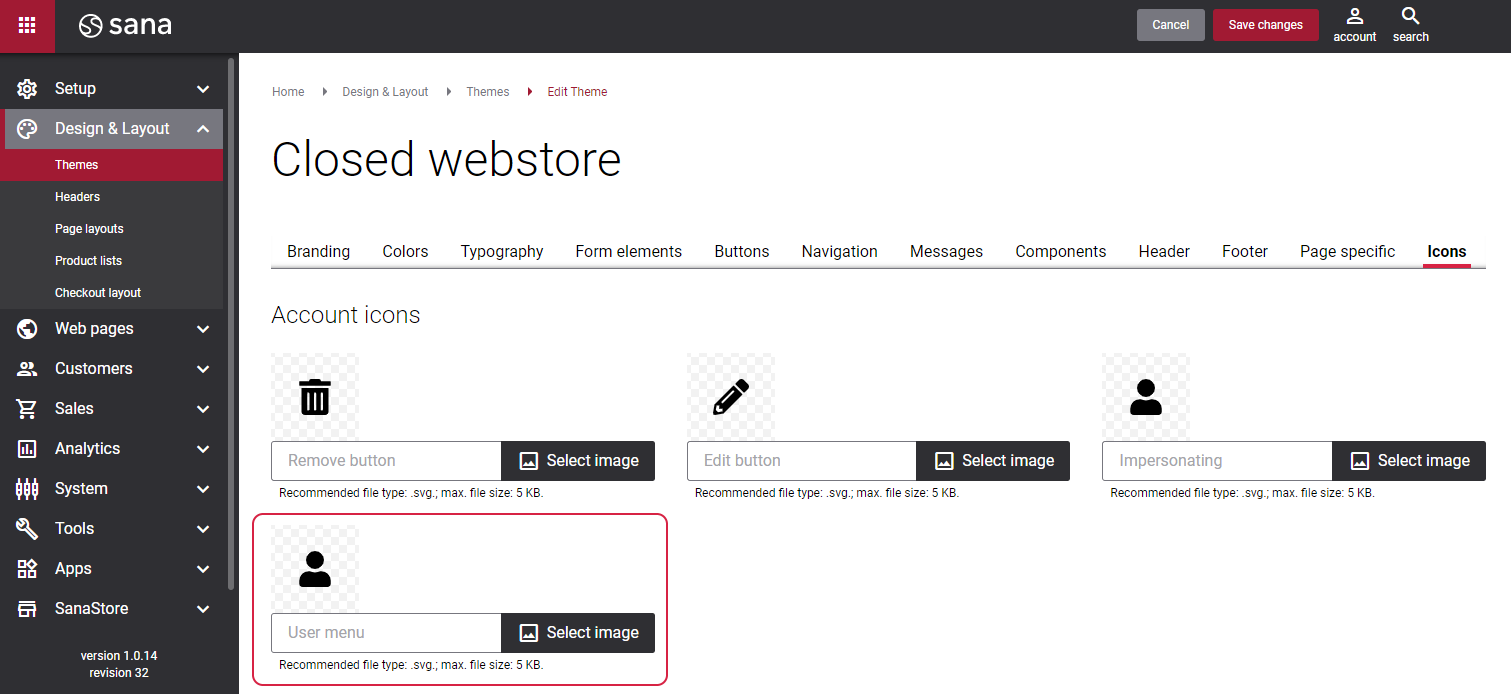Switch to the Typography tab

(x=501, y=251)
